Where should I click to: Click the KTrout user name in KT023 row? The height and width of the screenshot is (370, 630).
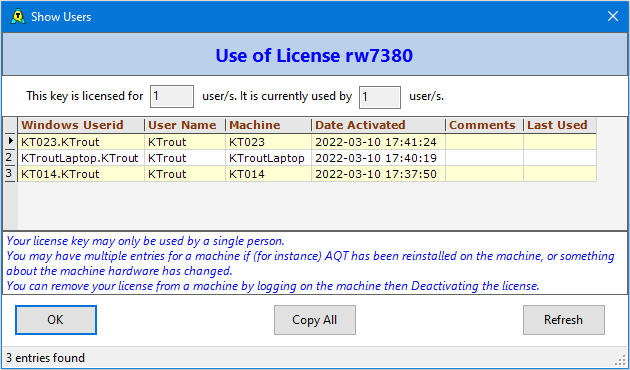tap(185, 142)
